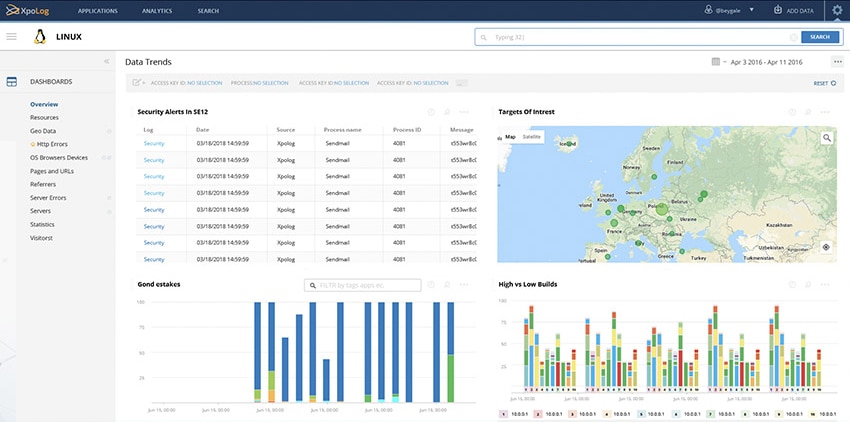Toggle legend entry number 10
Screen dimensions: 850x422
point(823,414)
